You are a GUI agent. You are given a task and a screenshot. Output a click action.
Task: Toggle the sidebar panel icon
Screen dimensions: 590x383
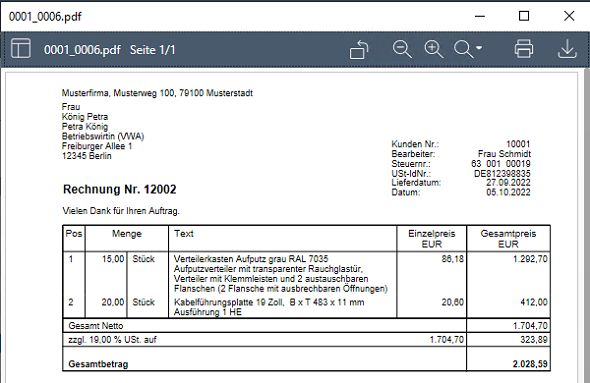(x=21, y=48)
